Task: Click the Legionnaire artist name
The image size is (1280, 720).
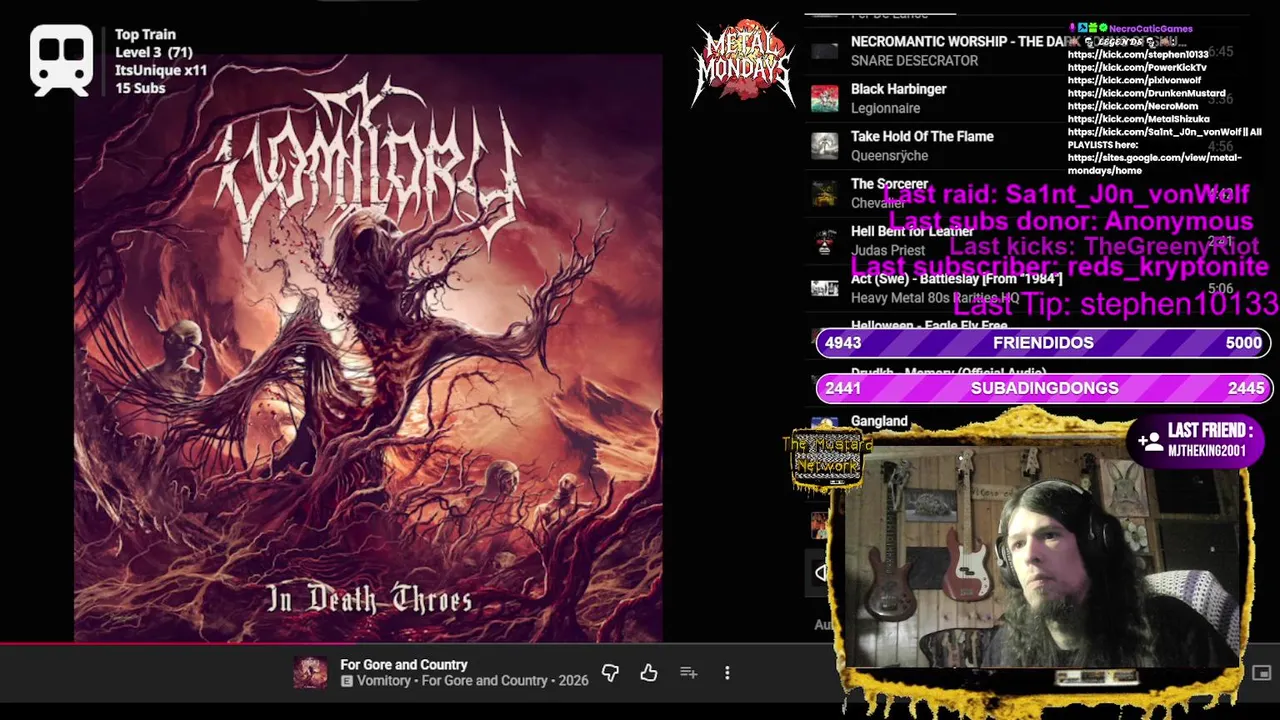Action: click(885, 108)
